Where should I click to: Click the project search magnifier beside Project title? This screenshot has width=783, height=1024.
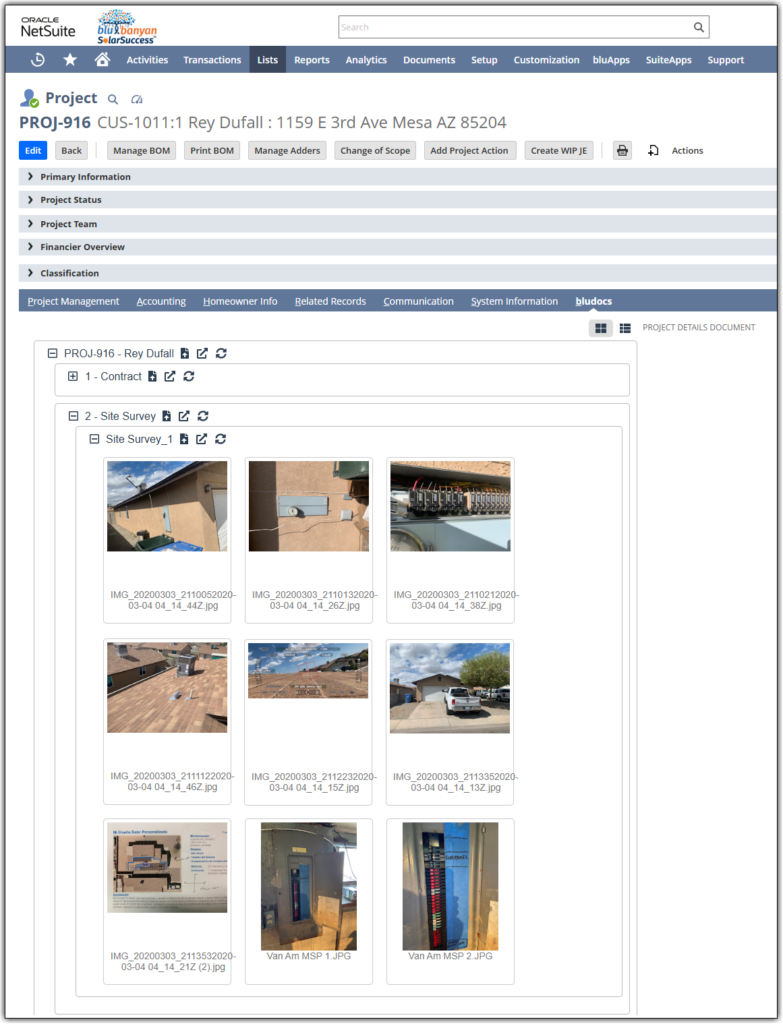[113, 99]
